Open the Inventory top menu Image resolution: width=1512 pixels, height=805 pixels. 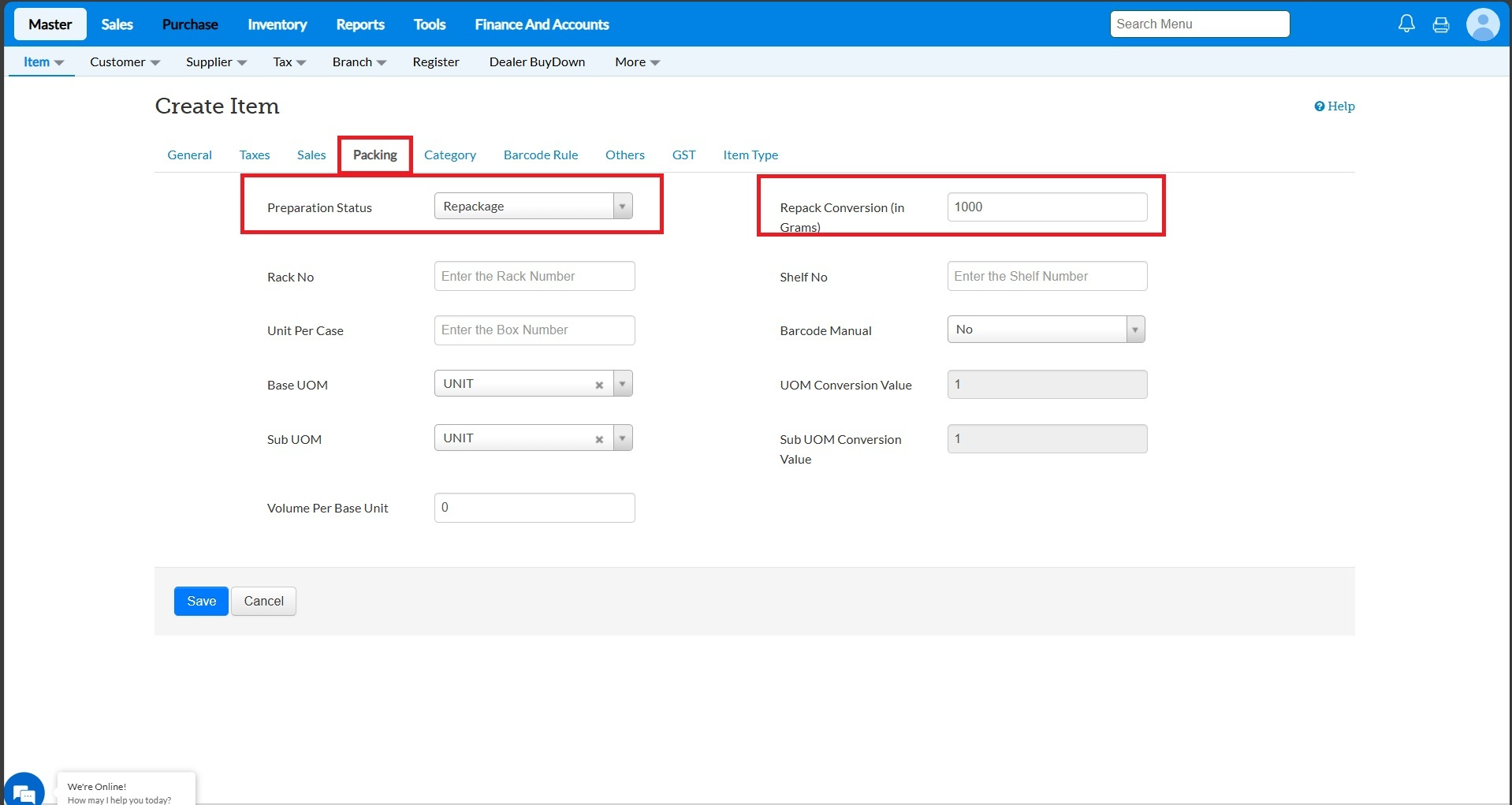click(x=277, y=24)
